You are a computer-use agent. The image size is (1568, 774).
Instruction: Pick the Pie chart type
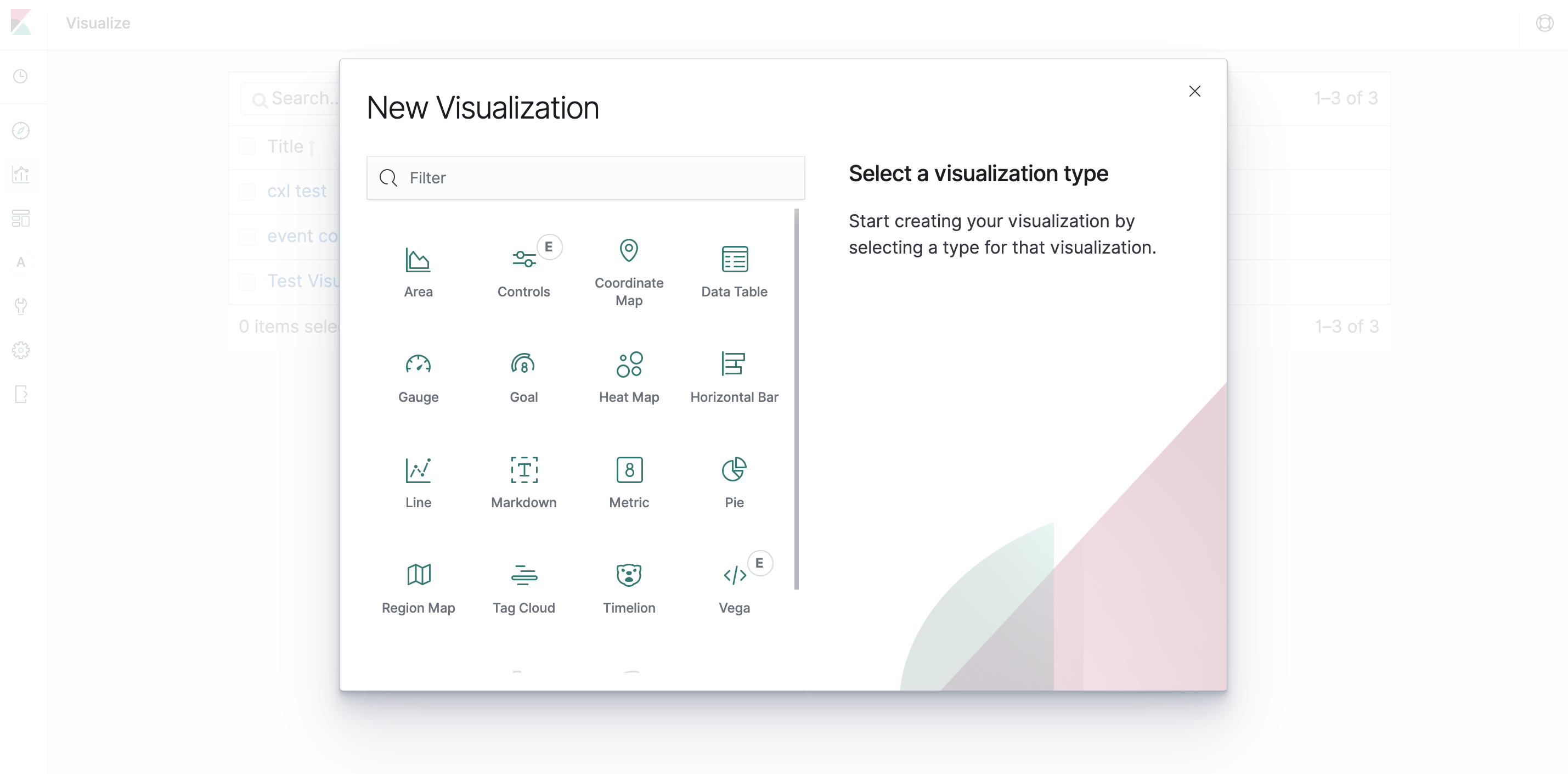(x=734, y=483)
